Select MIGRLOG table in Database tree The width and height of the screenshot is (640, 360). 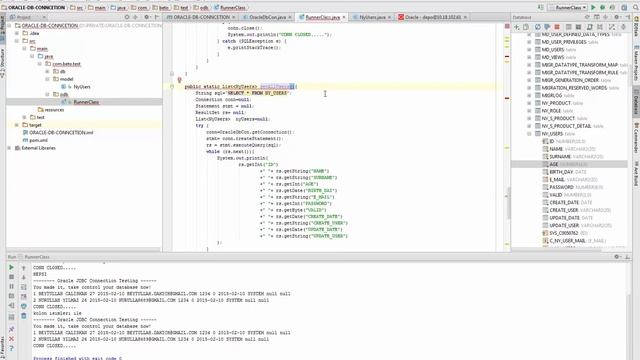tap(552, 96)
